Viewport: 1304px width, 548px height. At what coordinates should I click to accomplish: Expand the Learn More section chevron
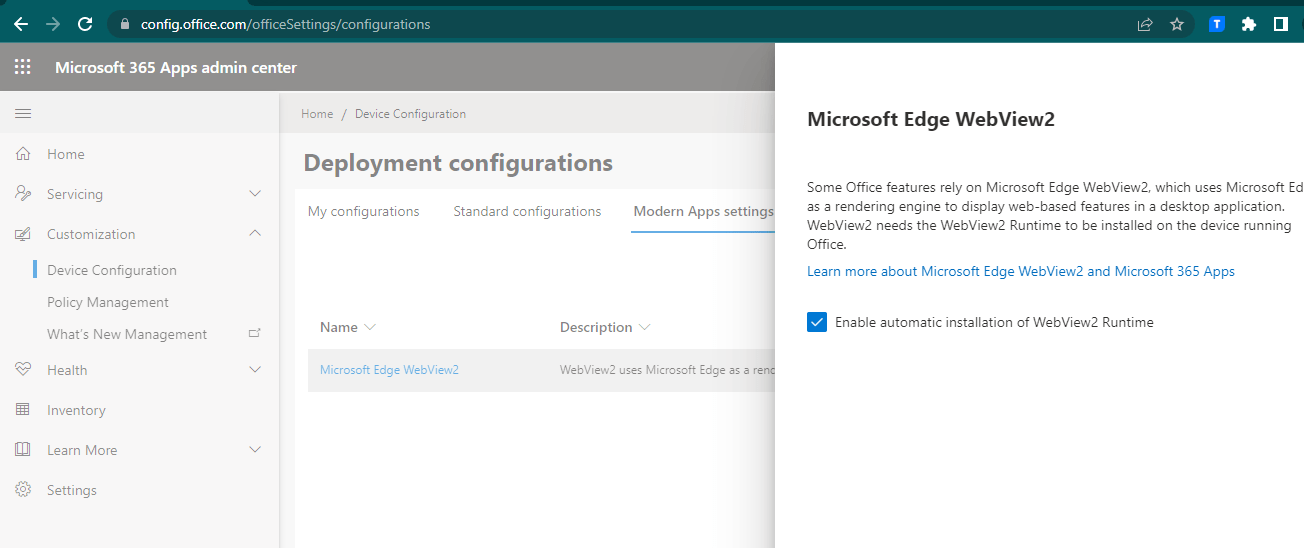[x=255, y=450]
